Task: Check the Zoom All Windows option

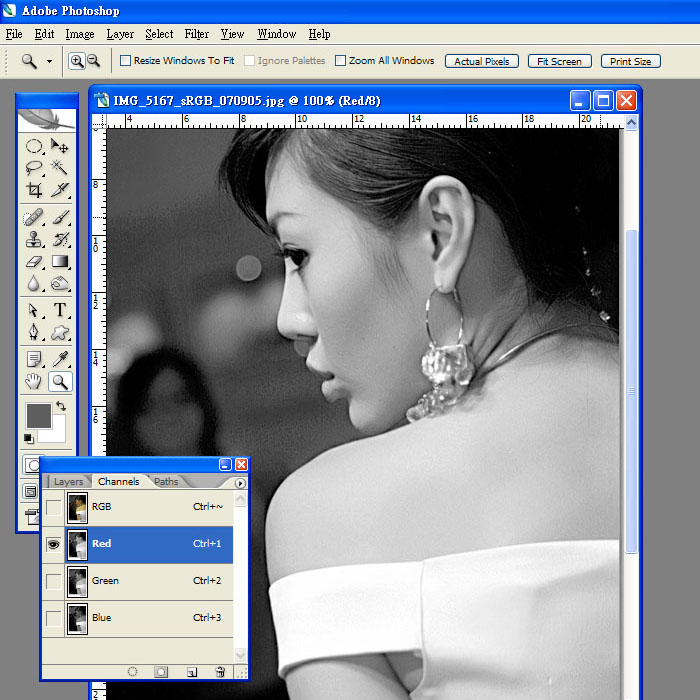Action: point(340,61)
